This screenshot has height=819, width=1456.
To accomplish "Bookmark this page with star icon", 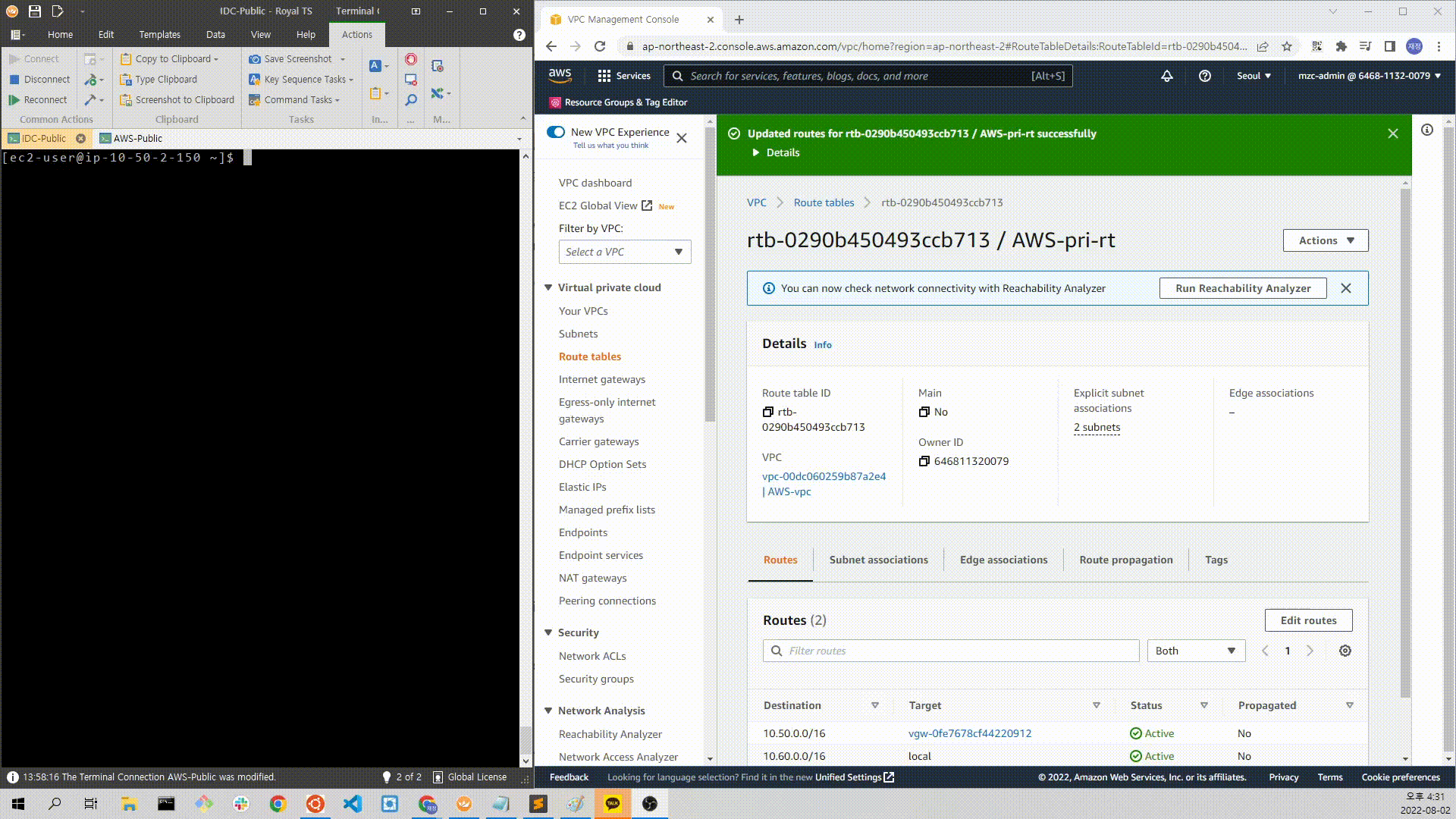I will (x=1287, y=46).
